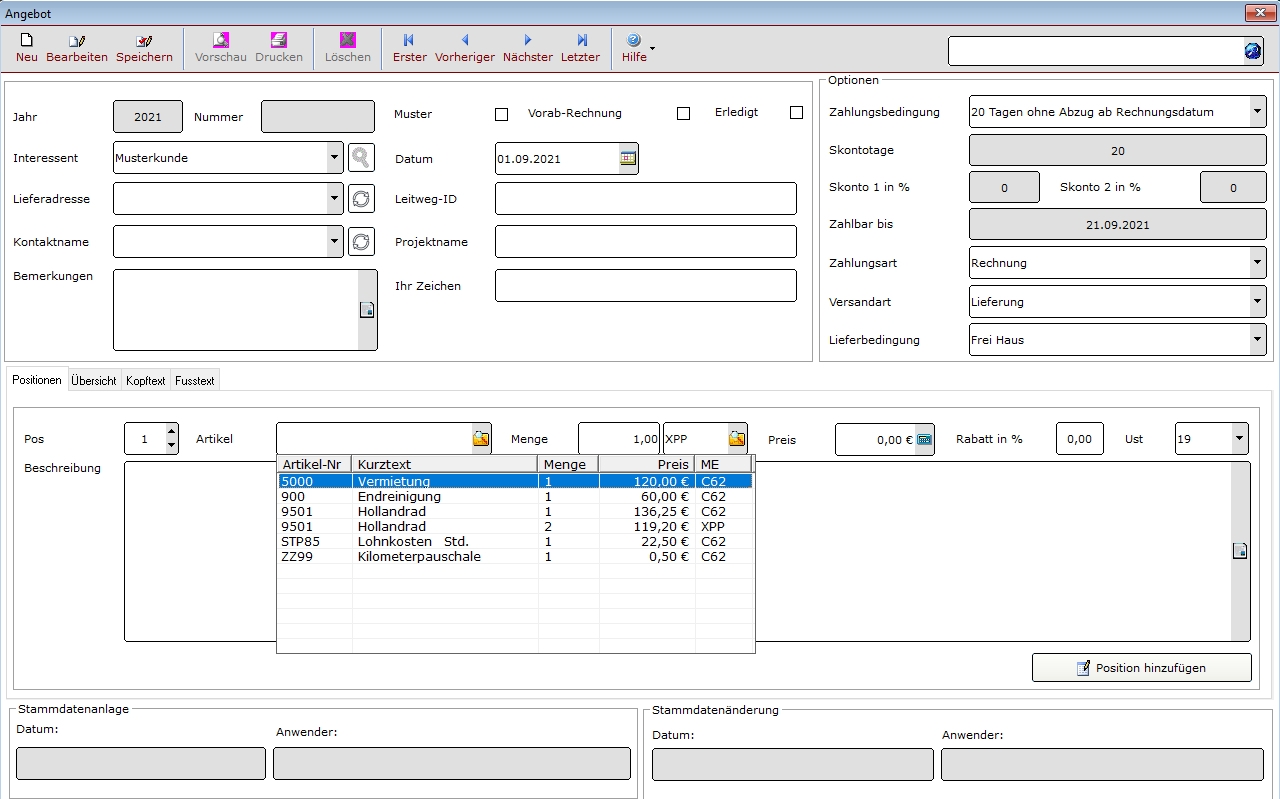Select the Lohnkosten Std. article row

pos(412,542)
